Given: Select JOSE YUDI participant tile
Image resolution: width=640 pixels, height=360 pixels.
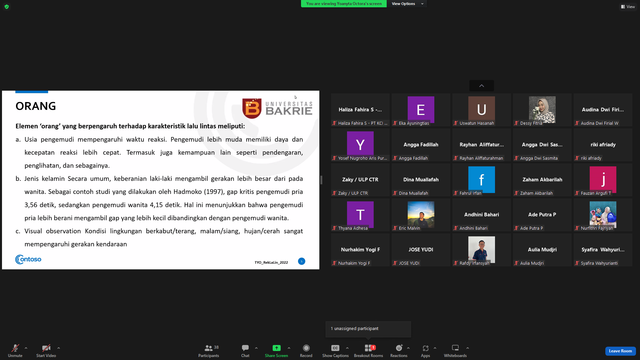Looking at the screenshot, I should 421,250.
